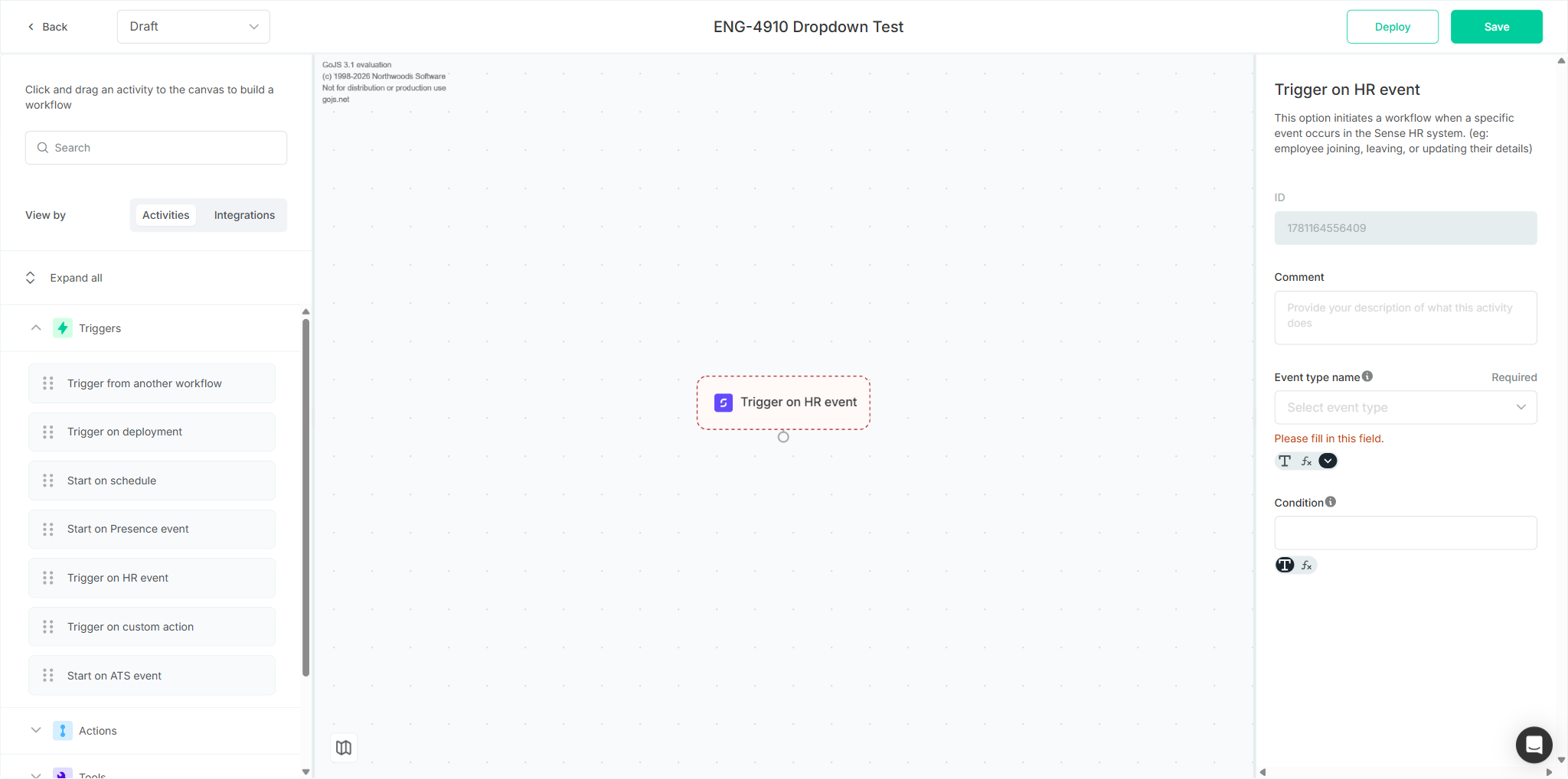Click the drag handle of Trigger from another workflow
This screenshot has height=779, width=1568.
tap(48, 383)
